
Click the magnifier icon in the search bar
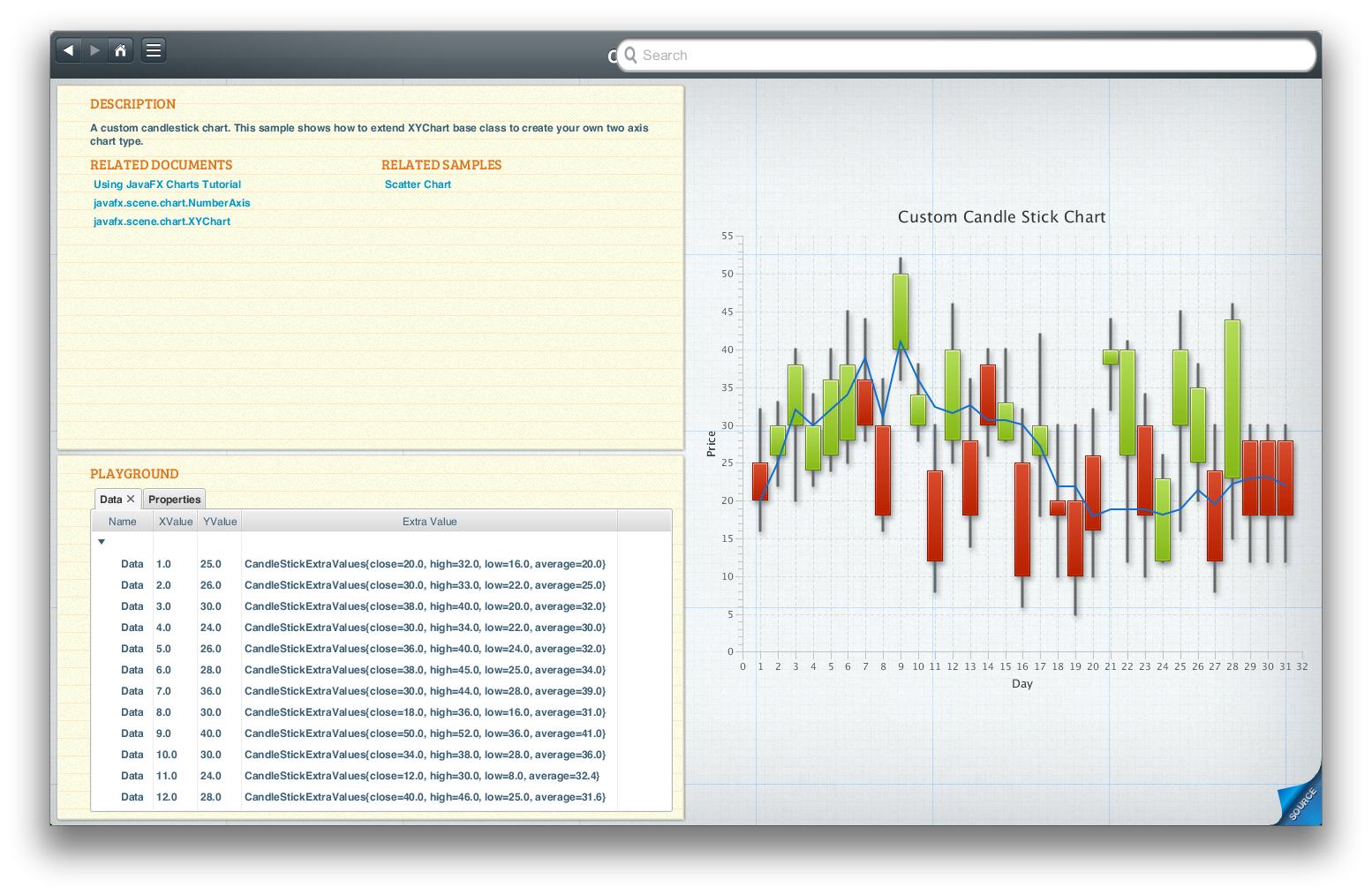[630, 55]
